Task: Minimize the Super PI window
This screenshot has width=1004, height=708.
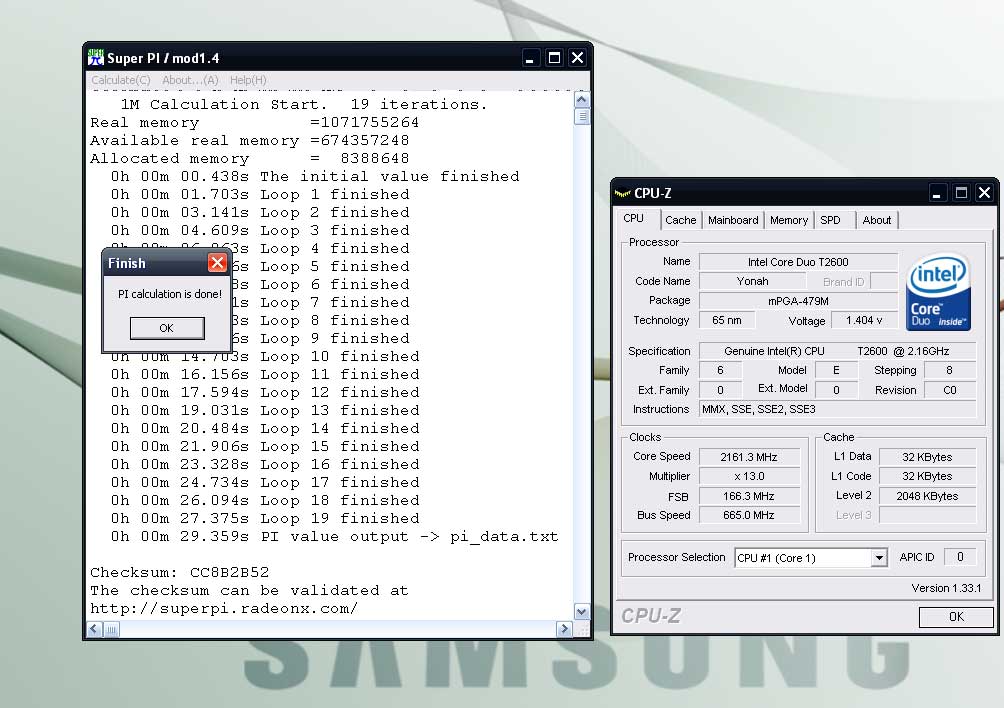Action: coord(530,58)
